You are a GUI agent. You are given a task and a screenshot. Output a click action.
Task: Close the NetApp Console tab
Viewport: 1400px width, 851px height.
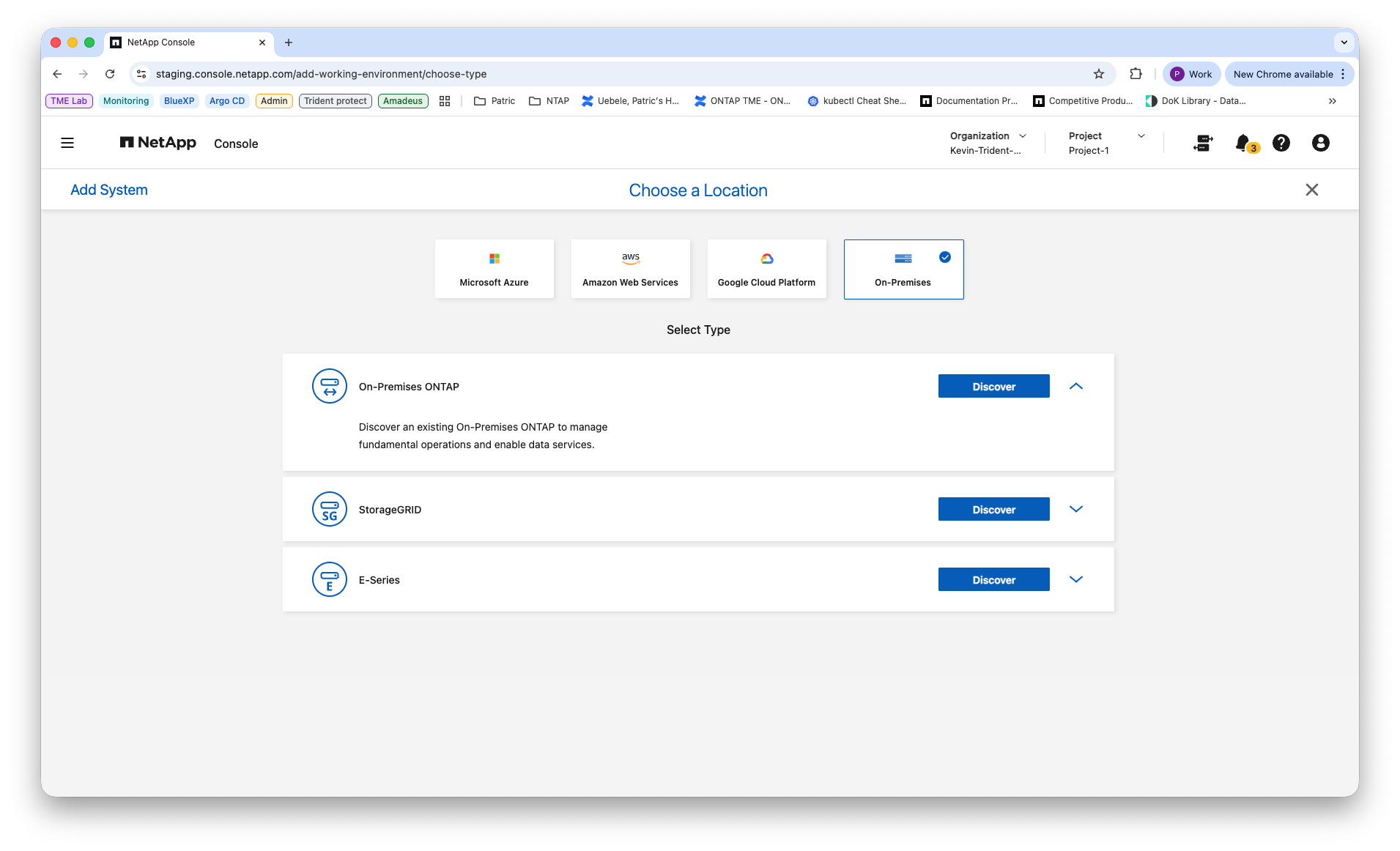262,42
